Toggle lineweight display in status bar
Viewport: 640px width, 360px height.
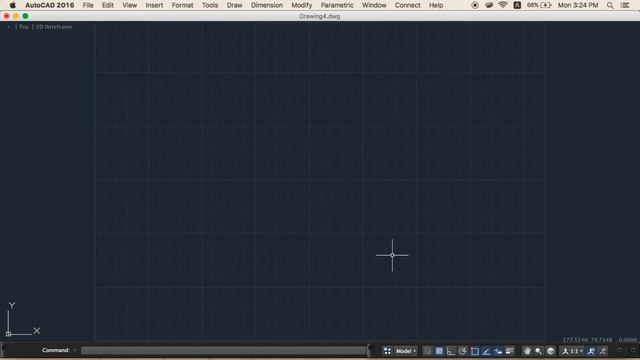pyautogui.click(x=510, y=351)
